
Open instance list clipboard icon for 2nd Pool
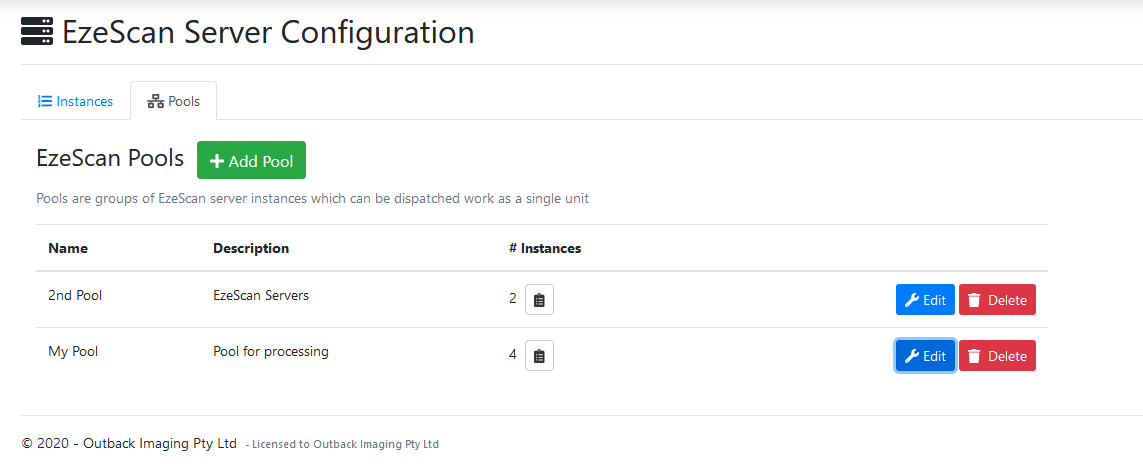coord(539,300)
